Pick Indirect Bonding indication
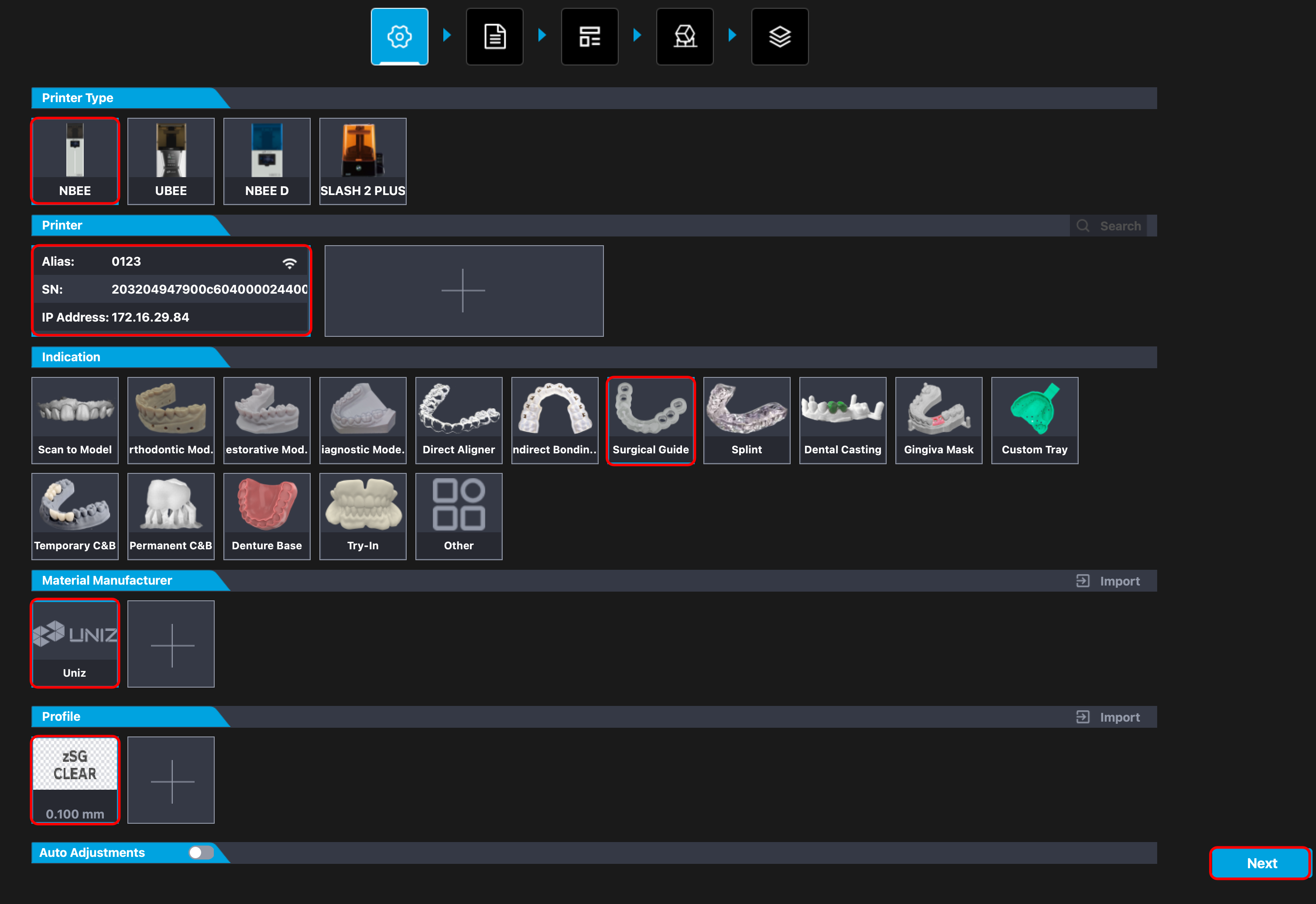Screen dimensions: 1316x904 pyautogui.click(x=555, y=420)
